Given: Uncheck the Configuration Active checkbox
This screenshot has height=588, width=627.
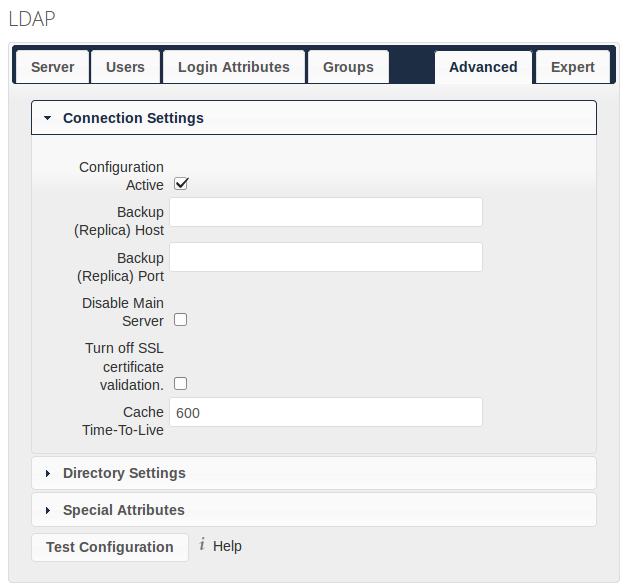Looking at the screenshot, I should pos(181,184).
